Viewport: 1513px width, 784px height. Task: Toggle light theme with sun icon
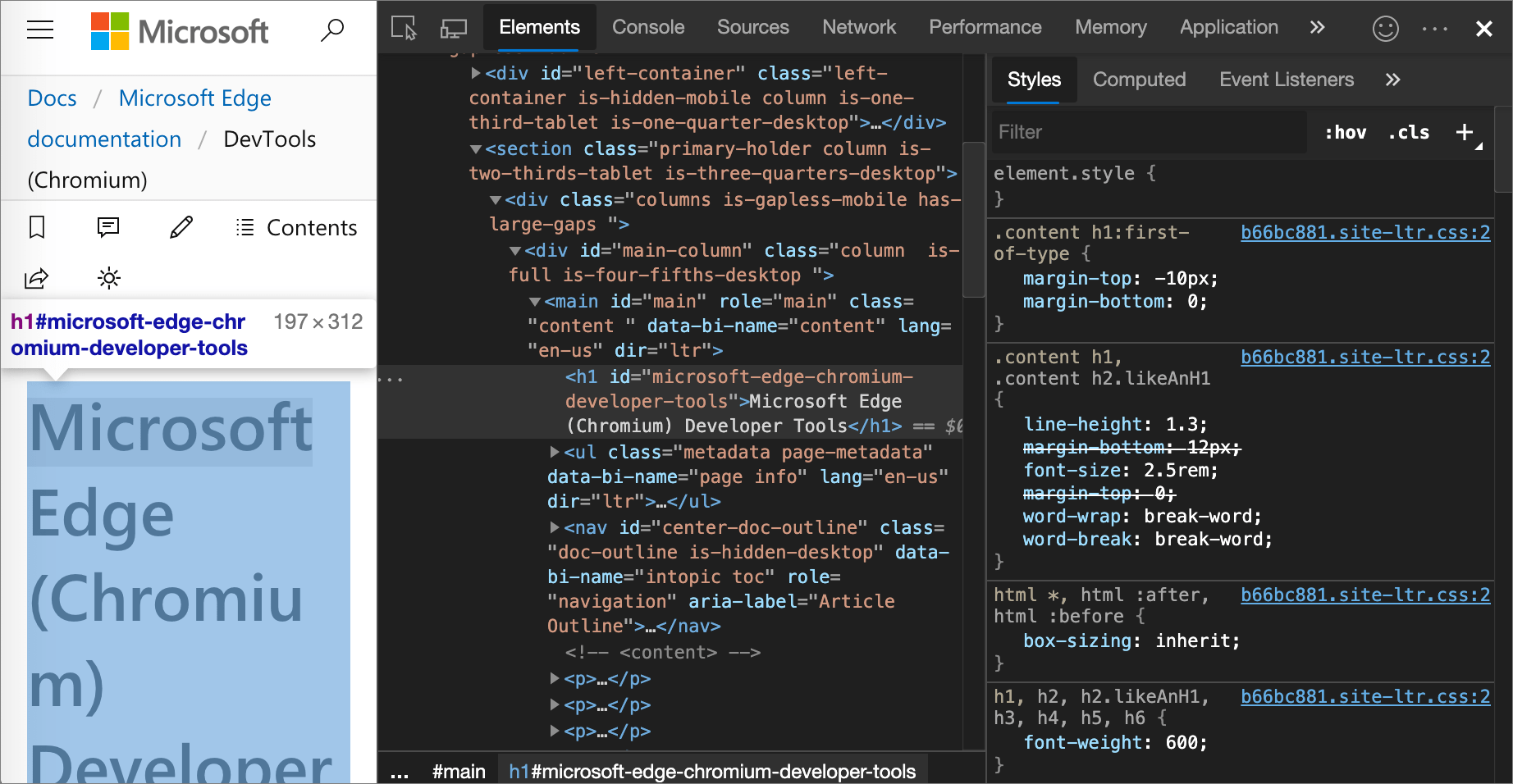pyautogui.click(x=108, y=278)
